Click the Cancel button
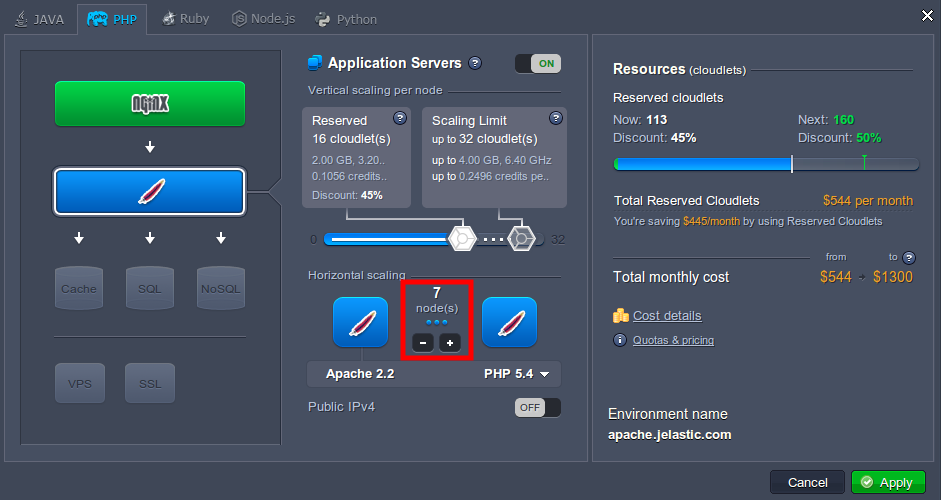Viewport: 941px width, 500px height. tap(807, 483)
